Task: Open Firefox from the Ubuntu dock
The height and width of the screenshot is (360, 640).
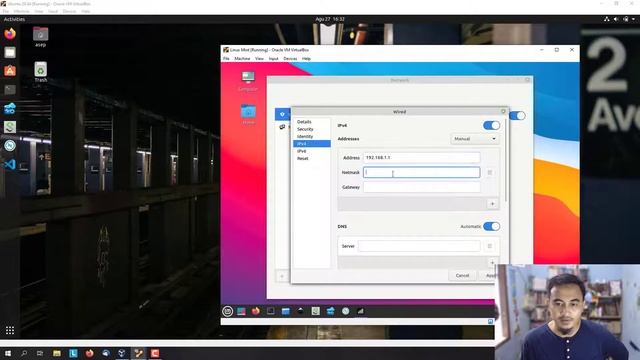Action: [10, 33]
